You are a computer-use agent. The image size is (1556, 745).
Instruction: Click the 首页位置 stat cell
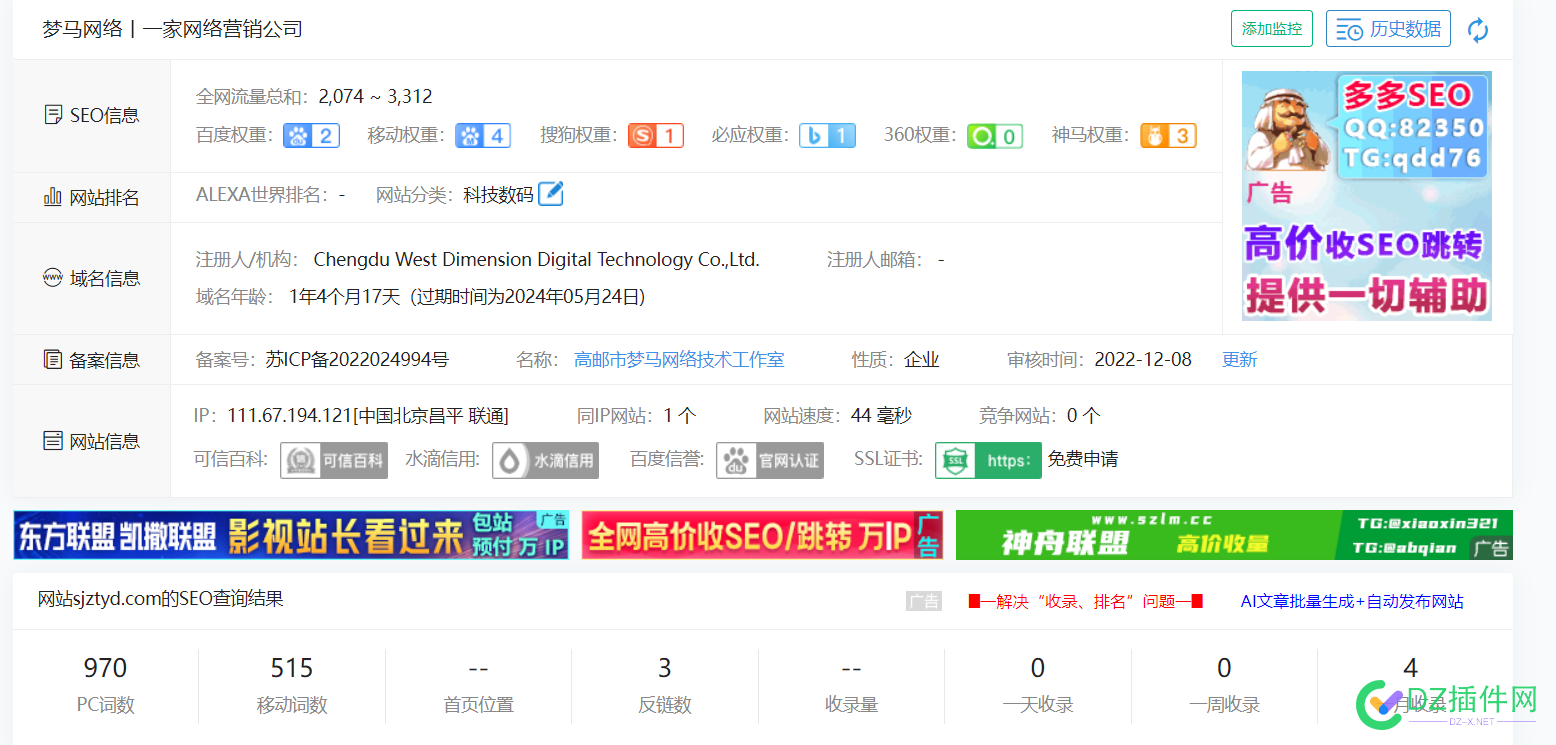click(x=478, y=685)
